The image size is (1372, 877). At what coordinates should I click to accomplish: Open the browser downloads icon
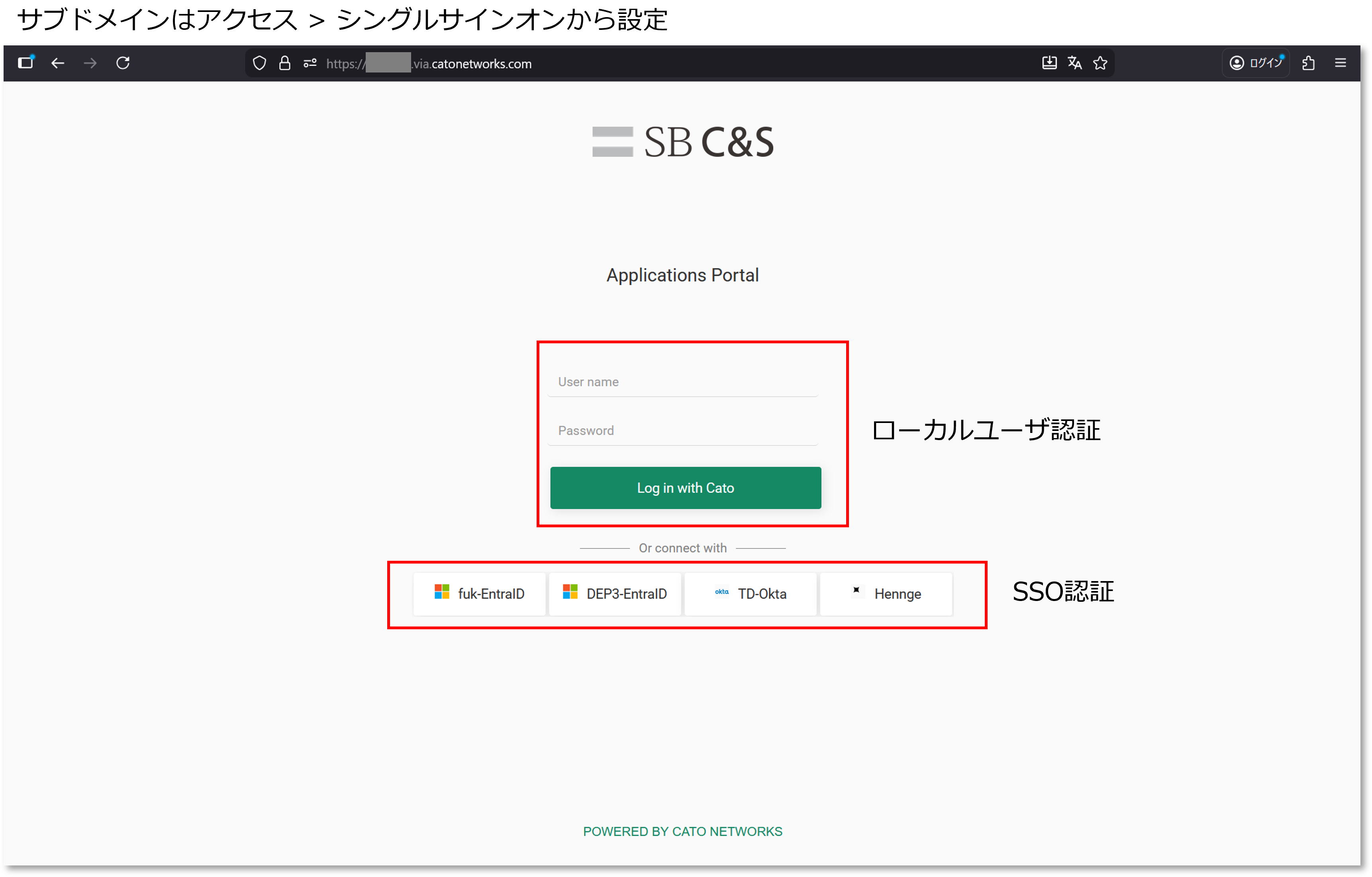pyautogui.click(x=1049, y=63)
